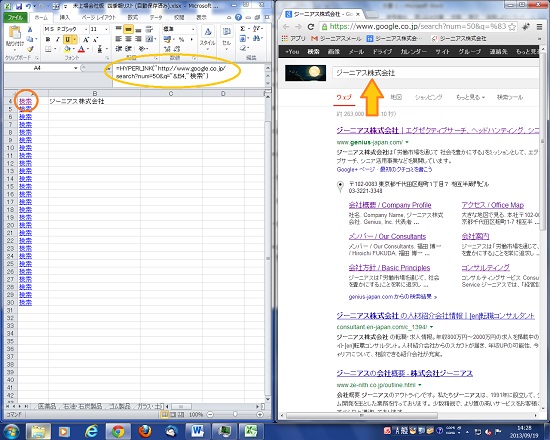This screenshot has height=440, width=550.
Task: Select top vertical alignment icon
Action: click(119, 29)
